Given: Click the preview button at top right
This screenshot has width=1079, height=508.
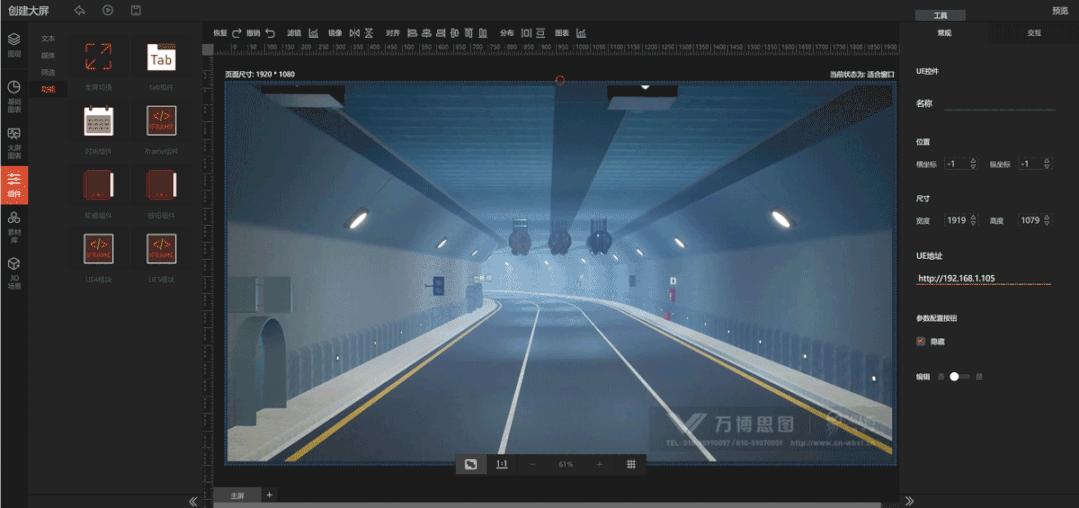Looking at the screenshot, I should click(1060, 10).
